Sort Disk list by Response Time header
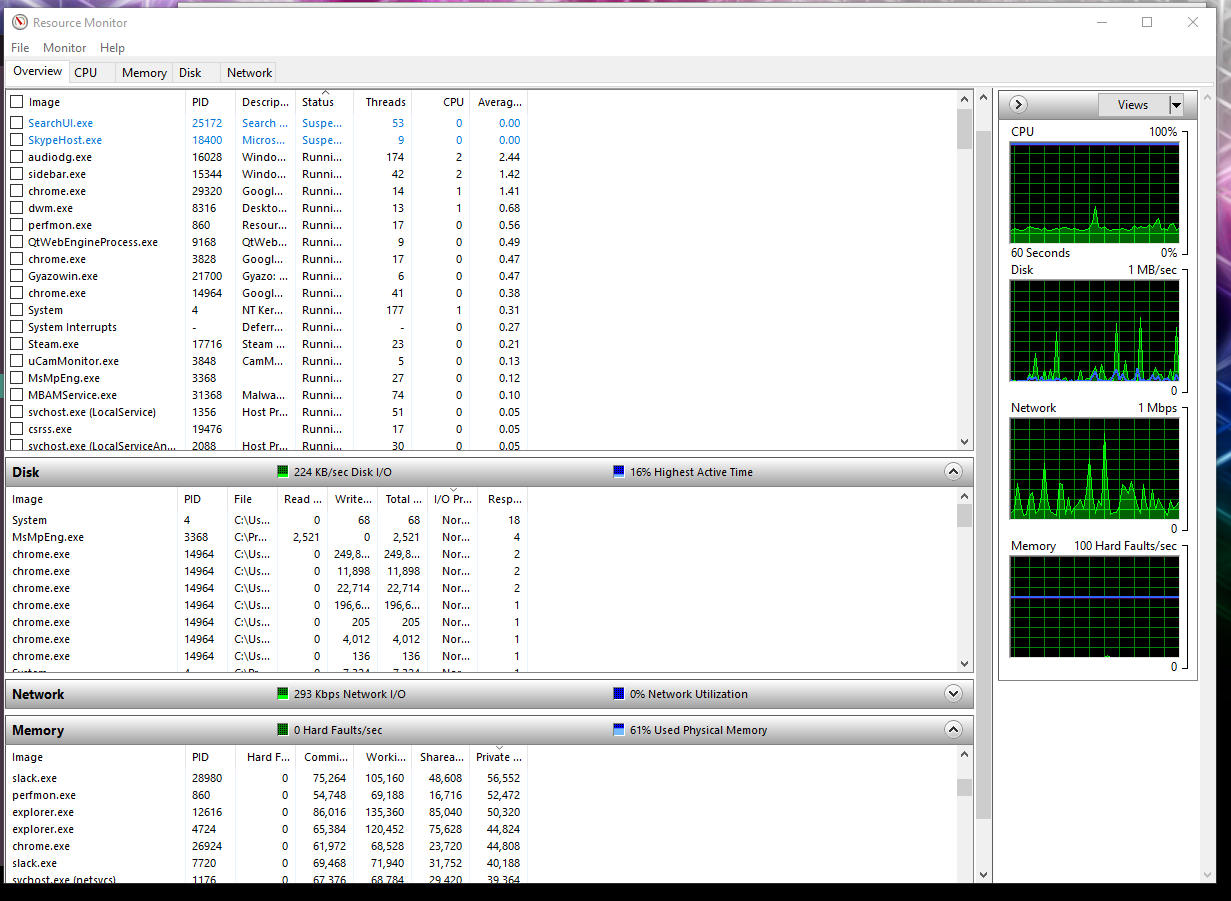The height and width of the screenshot is (901, 1231). pyautogui.click(x=503, y=499)
